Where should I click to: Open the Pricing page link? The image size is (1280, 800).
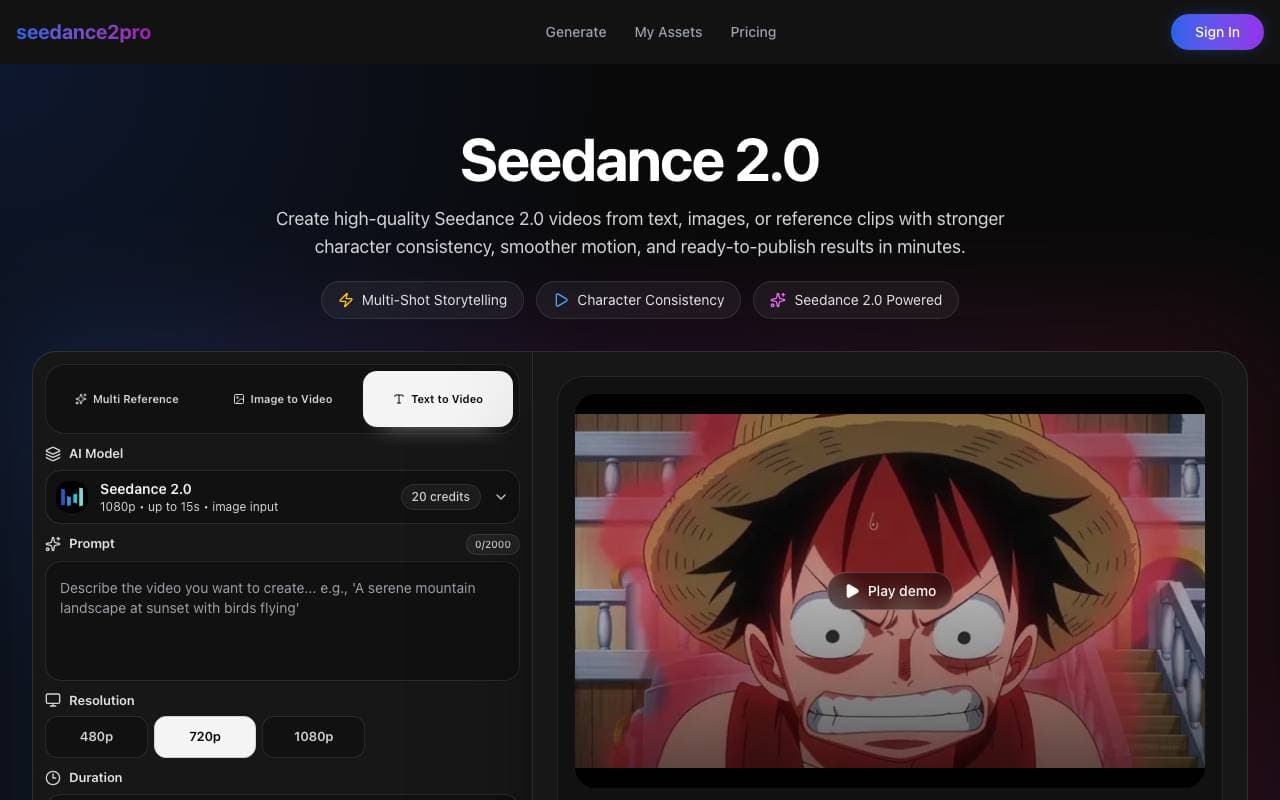(x=753, y=32)
